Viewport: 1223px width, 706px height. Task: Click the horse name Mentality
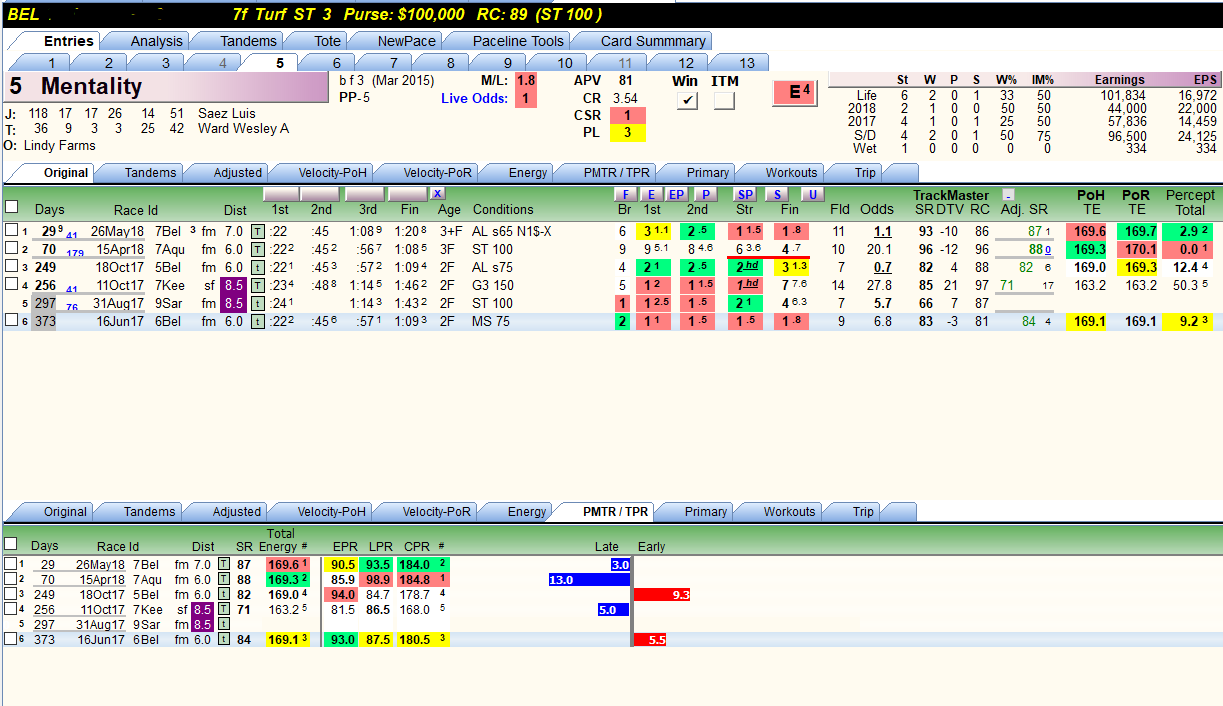tap(92, 87)
